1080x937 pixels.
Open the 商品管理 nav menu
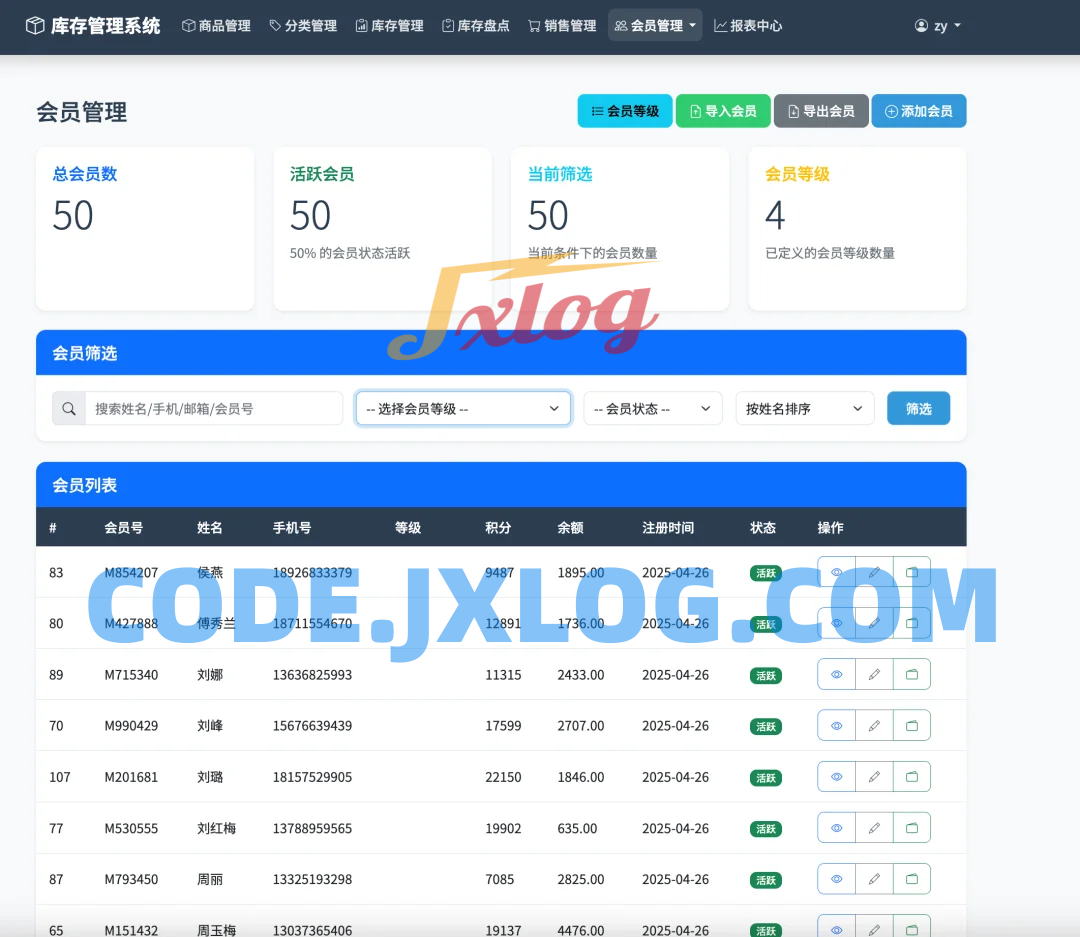click(x=216, y=26)
